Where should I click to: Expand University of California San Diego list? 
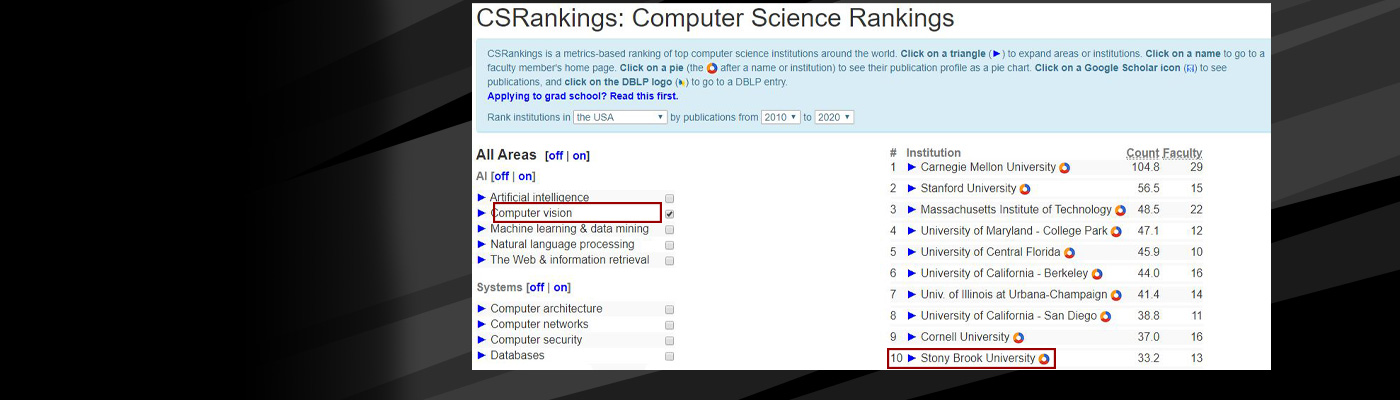pyautogui.click(x=912, y=316)
